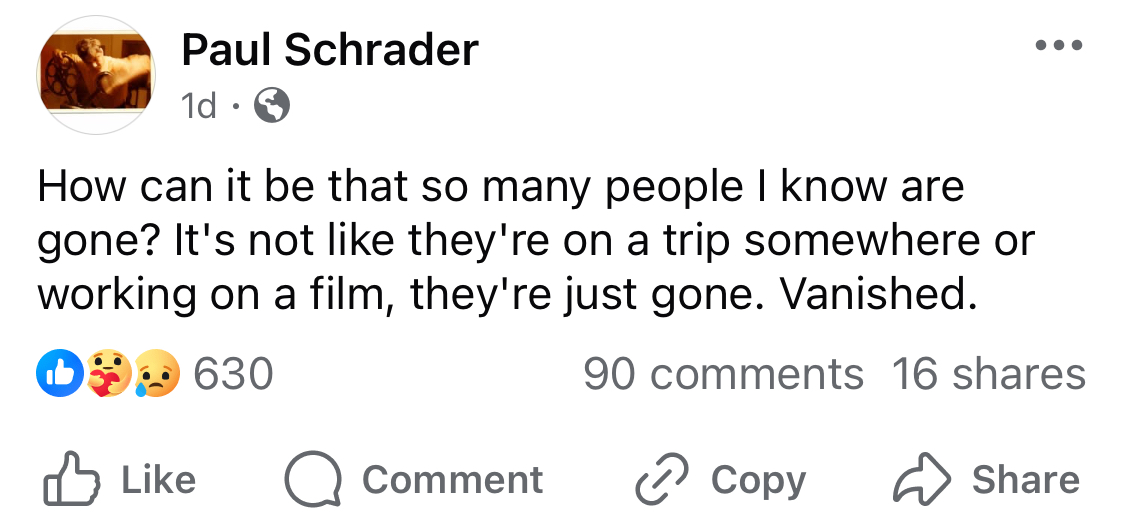Like the post using the Like label
This screenshot has width=1125, height=531.
click(x=159, y=479)
